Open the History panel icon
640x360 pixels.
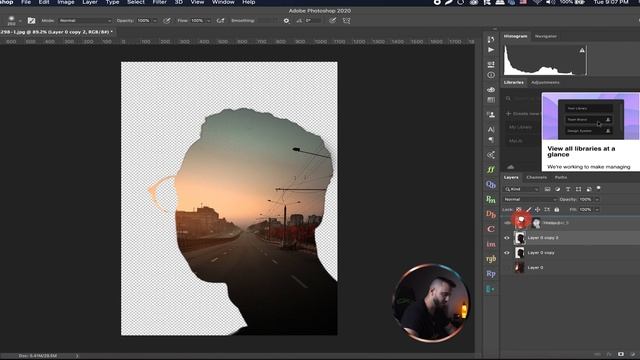(491, 40)
